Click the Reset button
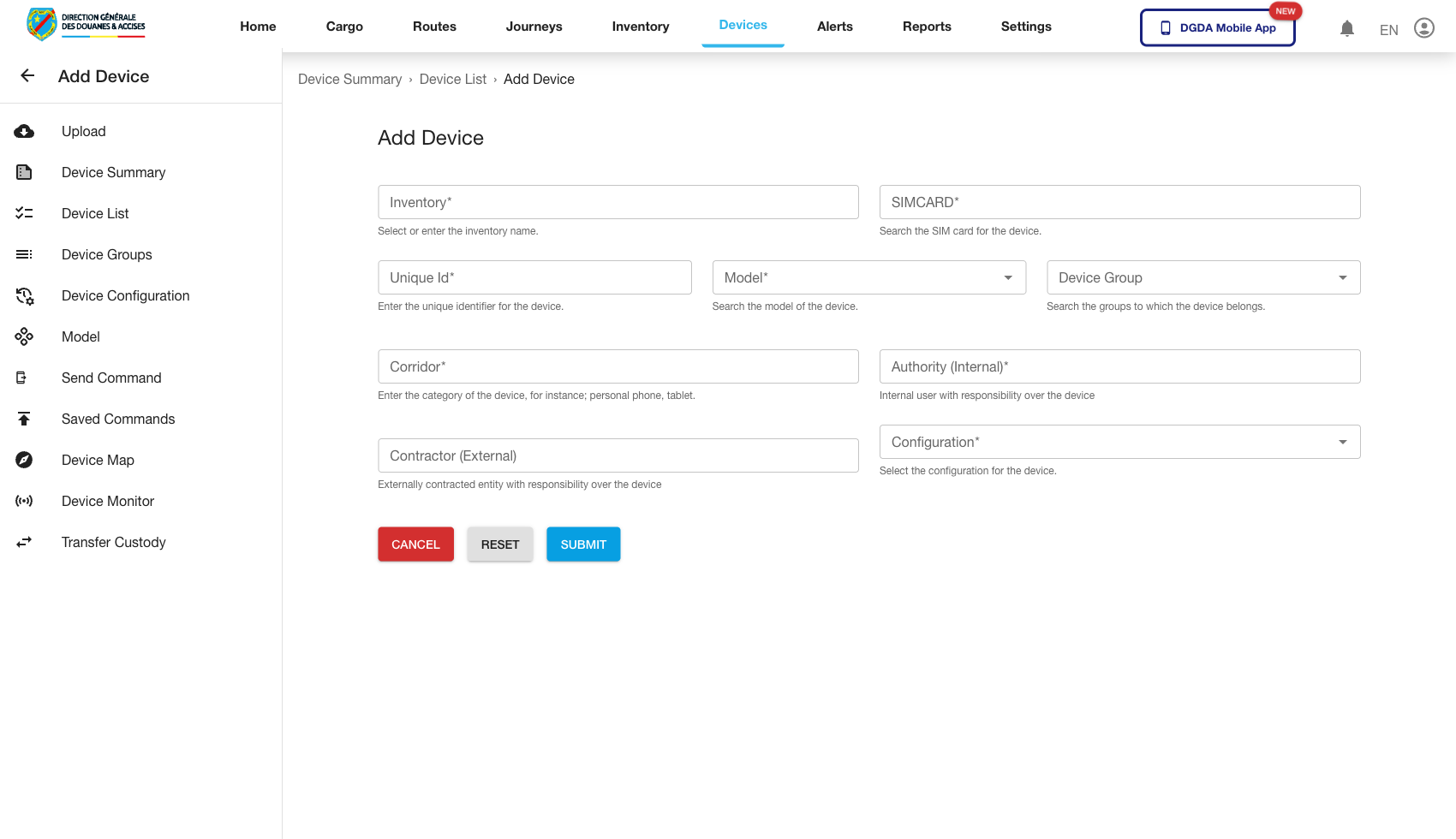Screen dimensions: 1456x839 (499, 544)
